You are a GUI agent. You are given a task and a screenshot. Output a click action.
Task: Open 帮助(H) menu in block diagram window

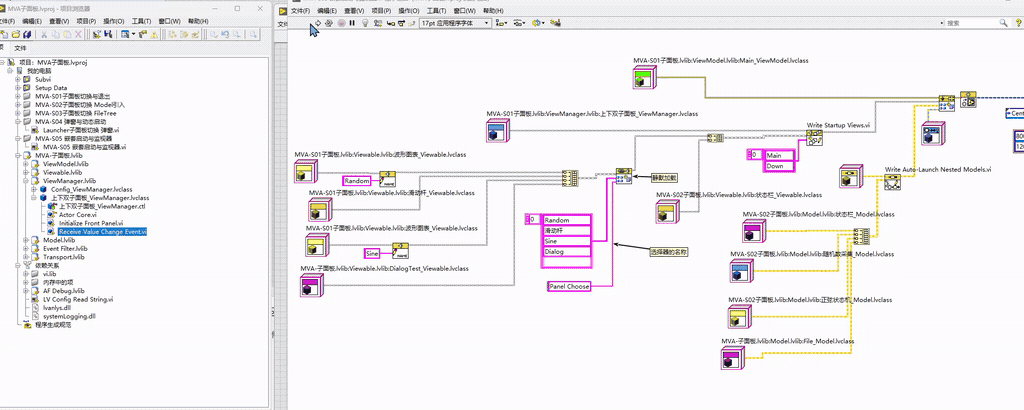coord(493,11)
